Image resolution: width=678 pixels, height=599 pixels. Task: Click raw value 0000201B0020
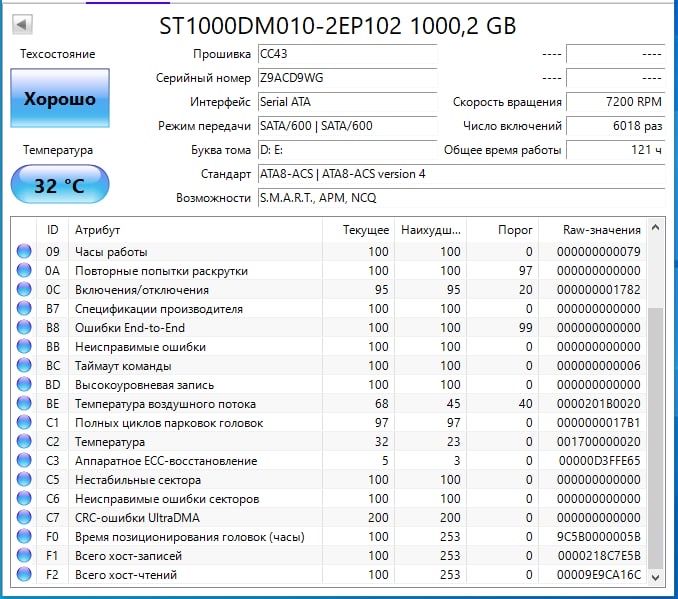coord(598,404)
